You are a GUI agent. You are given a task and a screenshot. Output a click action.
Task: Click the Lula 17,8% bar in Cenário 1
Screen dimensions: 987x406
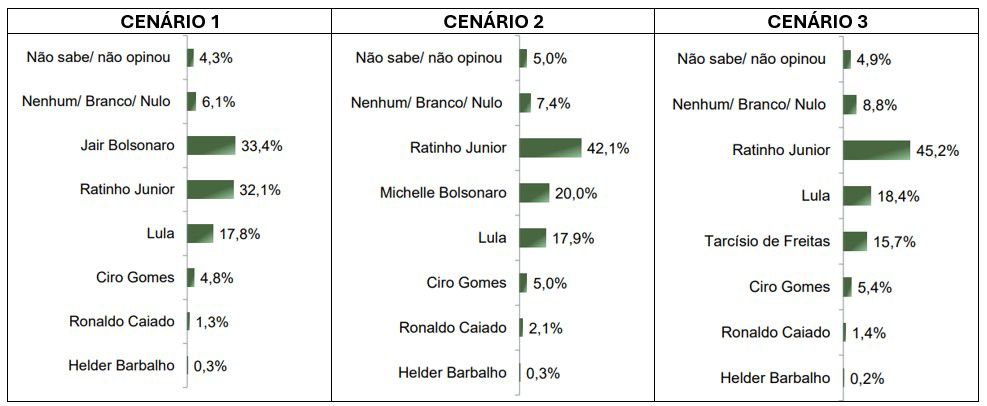coord(200,234)
